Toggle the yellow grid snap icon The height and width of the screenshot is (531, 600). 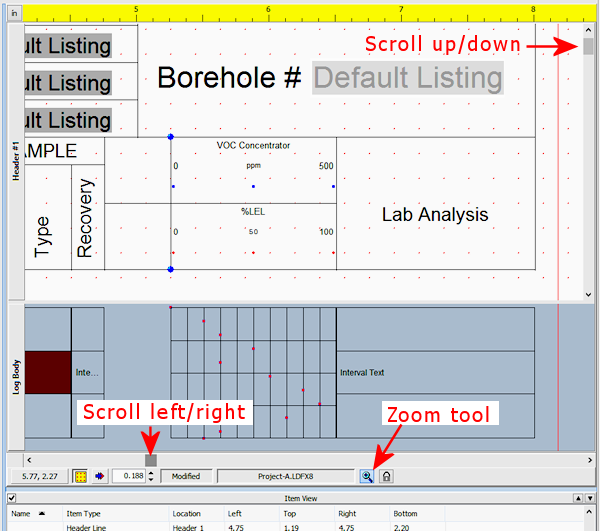click(79, 477)
